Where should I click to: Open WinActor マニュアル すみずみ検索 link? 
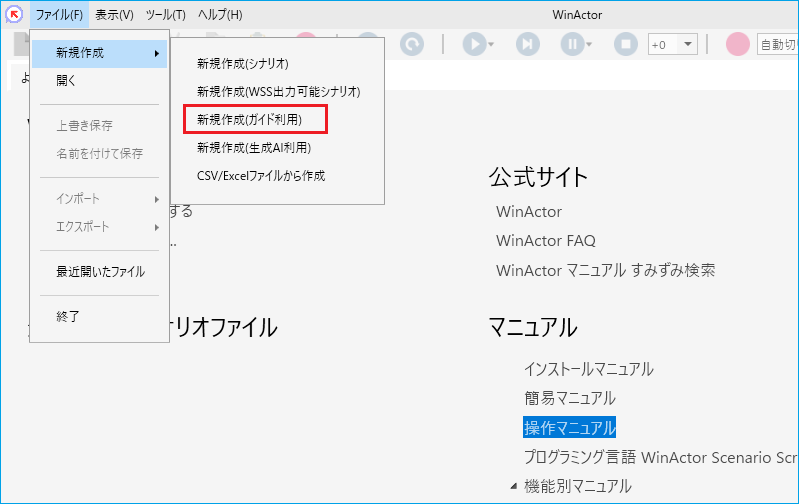coord(605,270)
